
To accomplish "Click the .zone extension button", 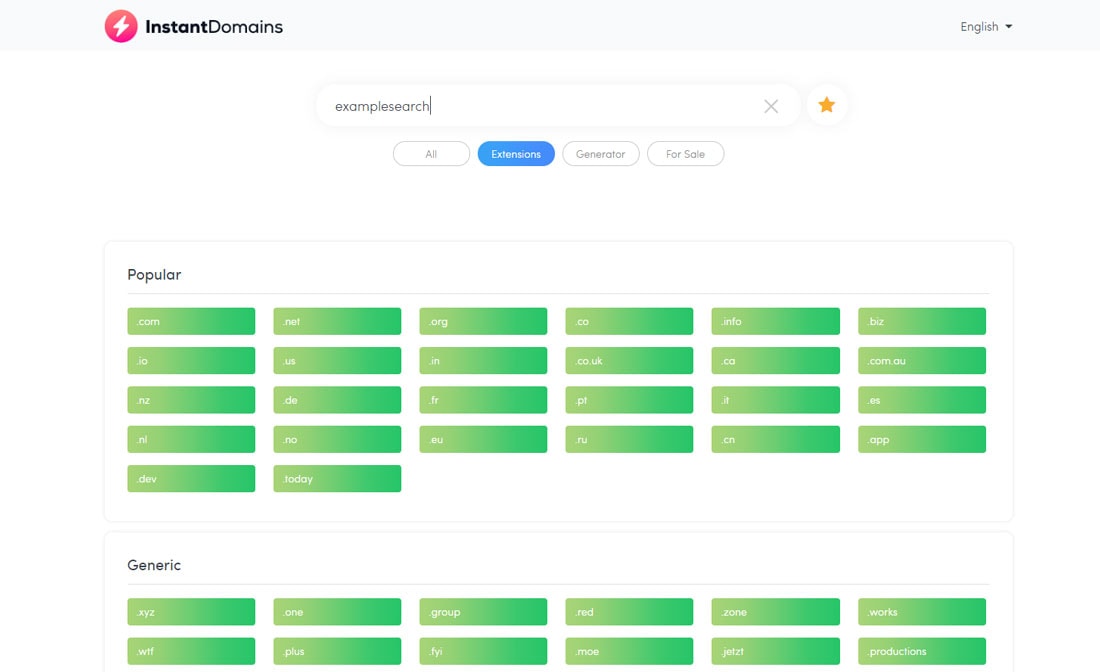I will [x=776, y=612].
